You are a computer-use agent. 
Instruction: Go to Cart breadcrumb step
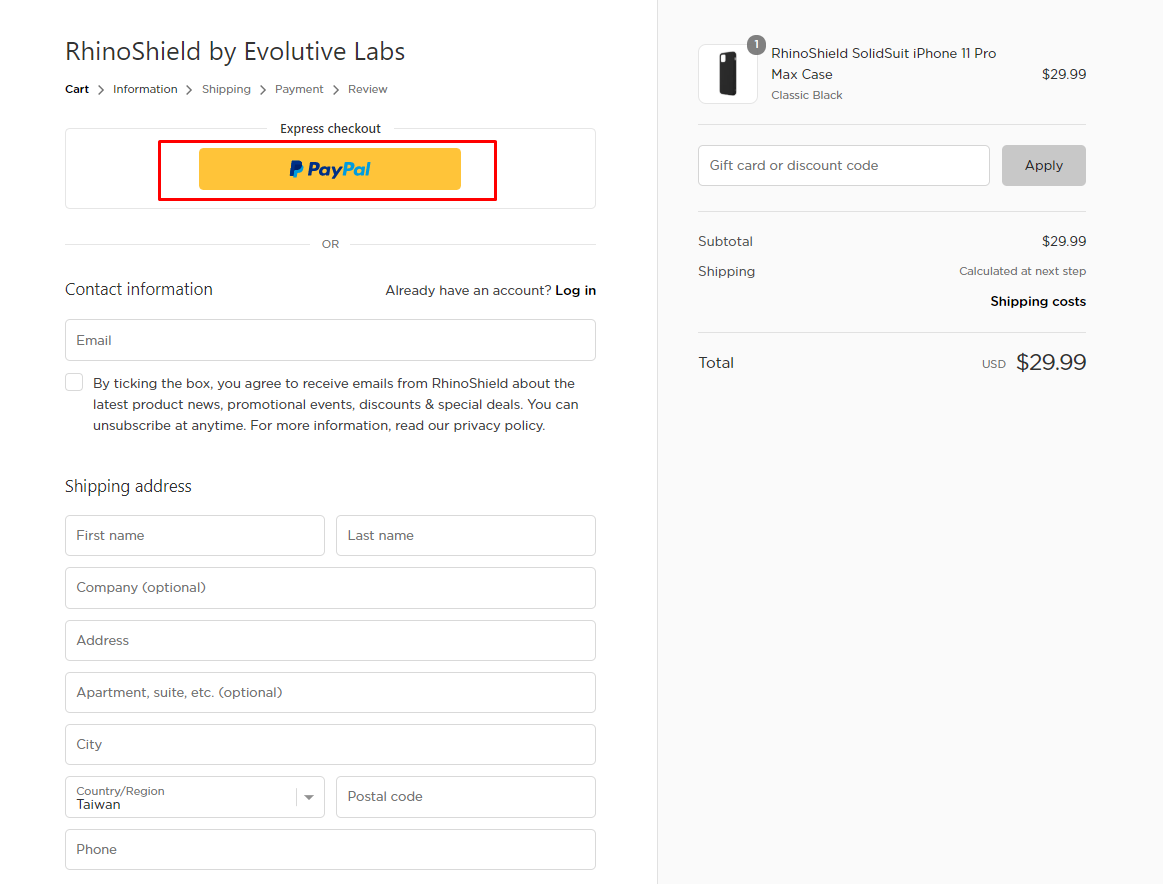click(x=77, y=89)
